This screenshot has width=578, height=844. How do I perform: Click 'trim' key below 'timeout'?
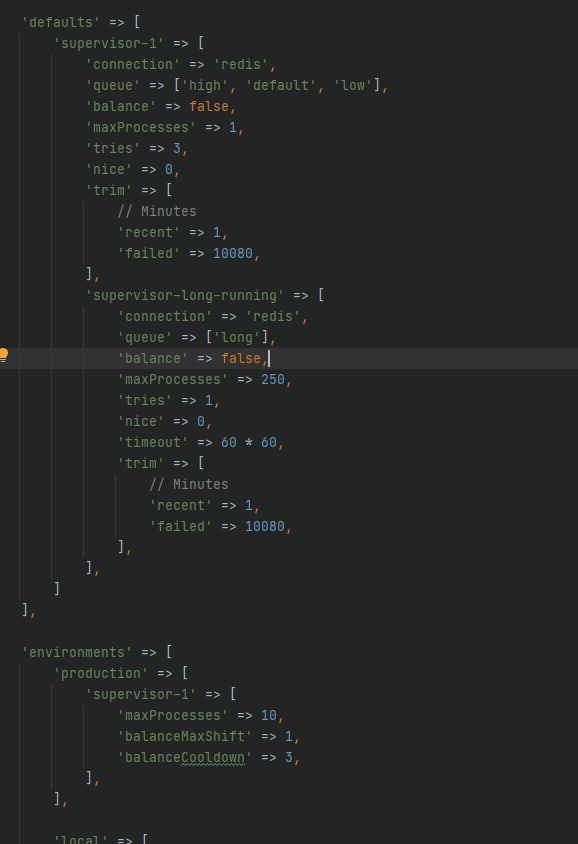(141, 463)
